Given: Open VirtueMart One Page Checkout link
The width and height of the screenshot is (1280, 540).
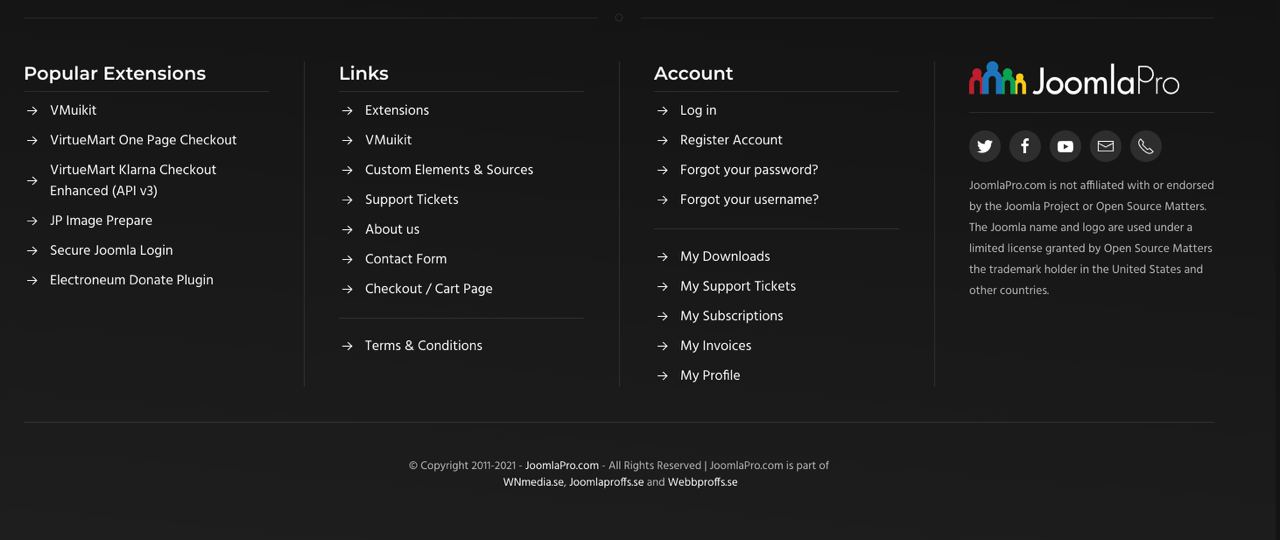Looking at the screenshot, I should coord(143,140).
